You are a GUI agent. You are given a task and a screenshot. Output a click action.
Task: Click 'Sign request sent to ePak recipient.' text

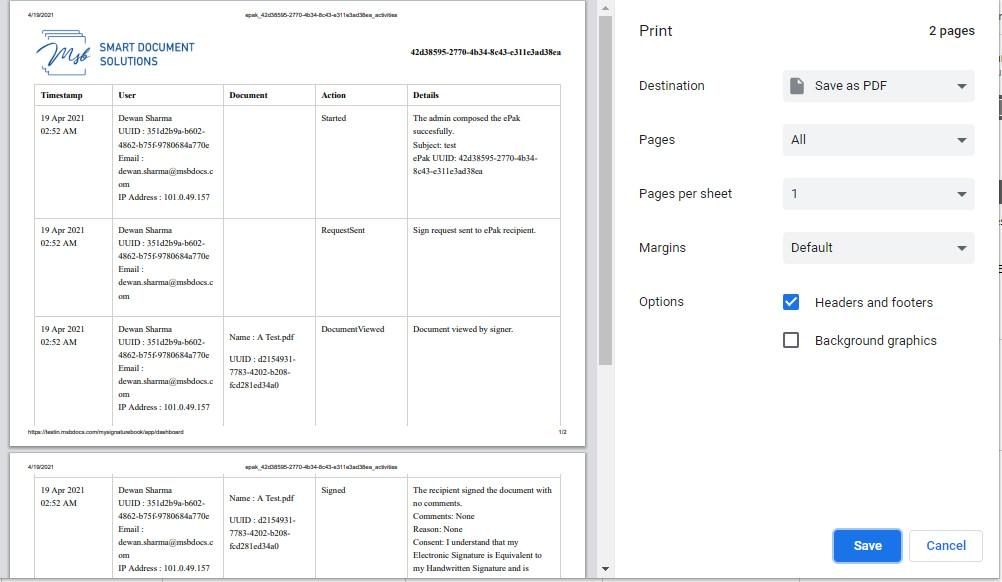click(474, 230)
